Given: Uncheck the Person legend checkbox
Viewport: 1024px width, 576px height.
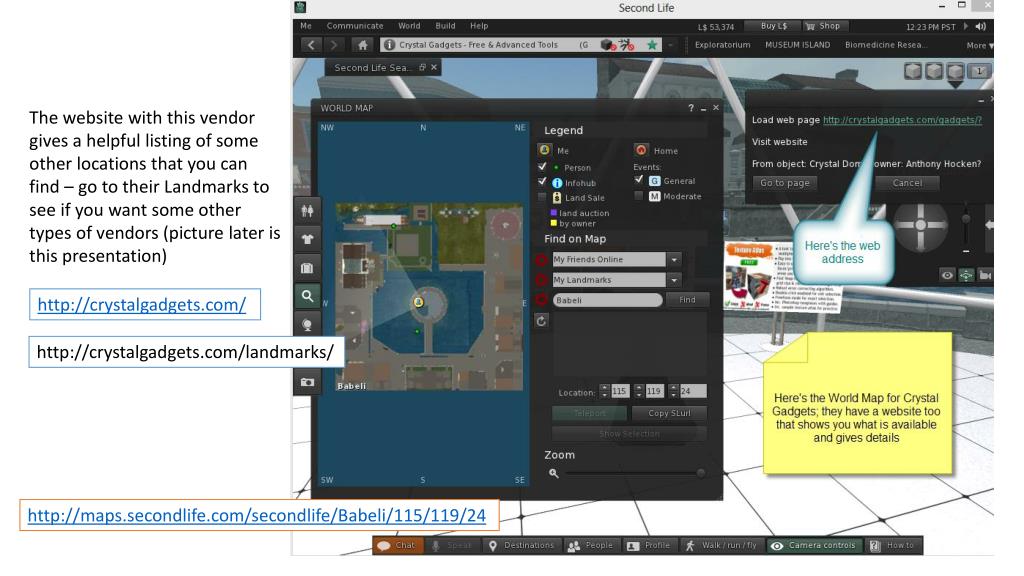Looking at the screenshot, I should click(x=543, y=166).
